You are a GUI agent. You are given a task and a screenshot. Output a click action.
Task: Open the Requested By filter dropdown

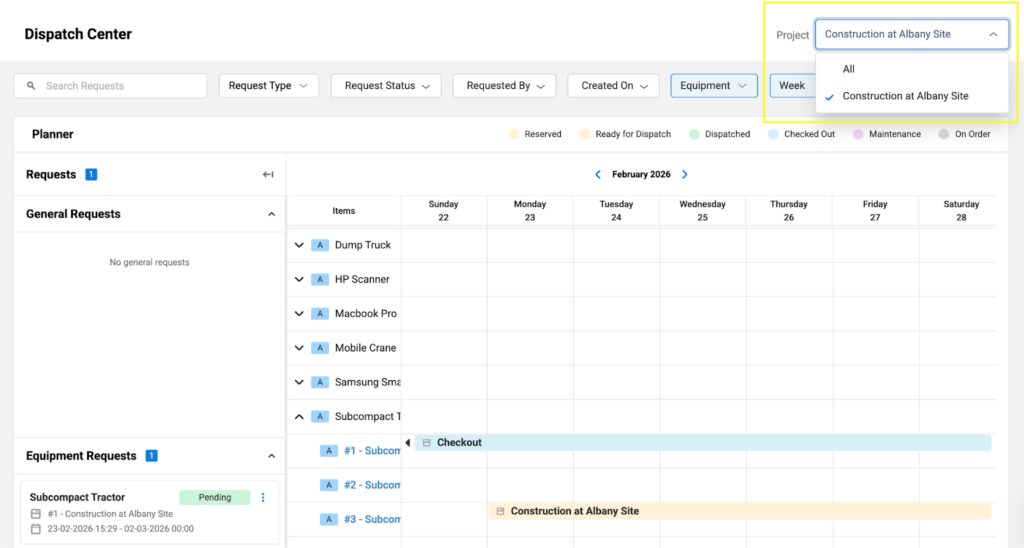coord(505,86)
